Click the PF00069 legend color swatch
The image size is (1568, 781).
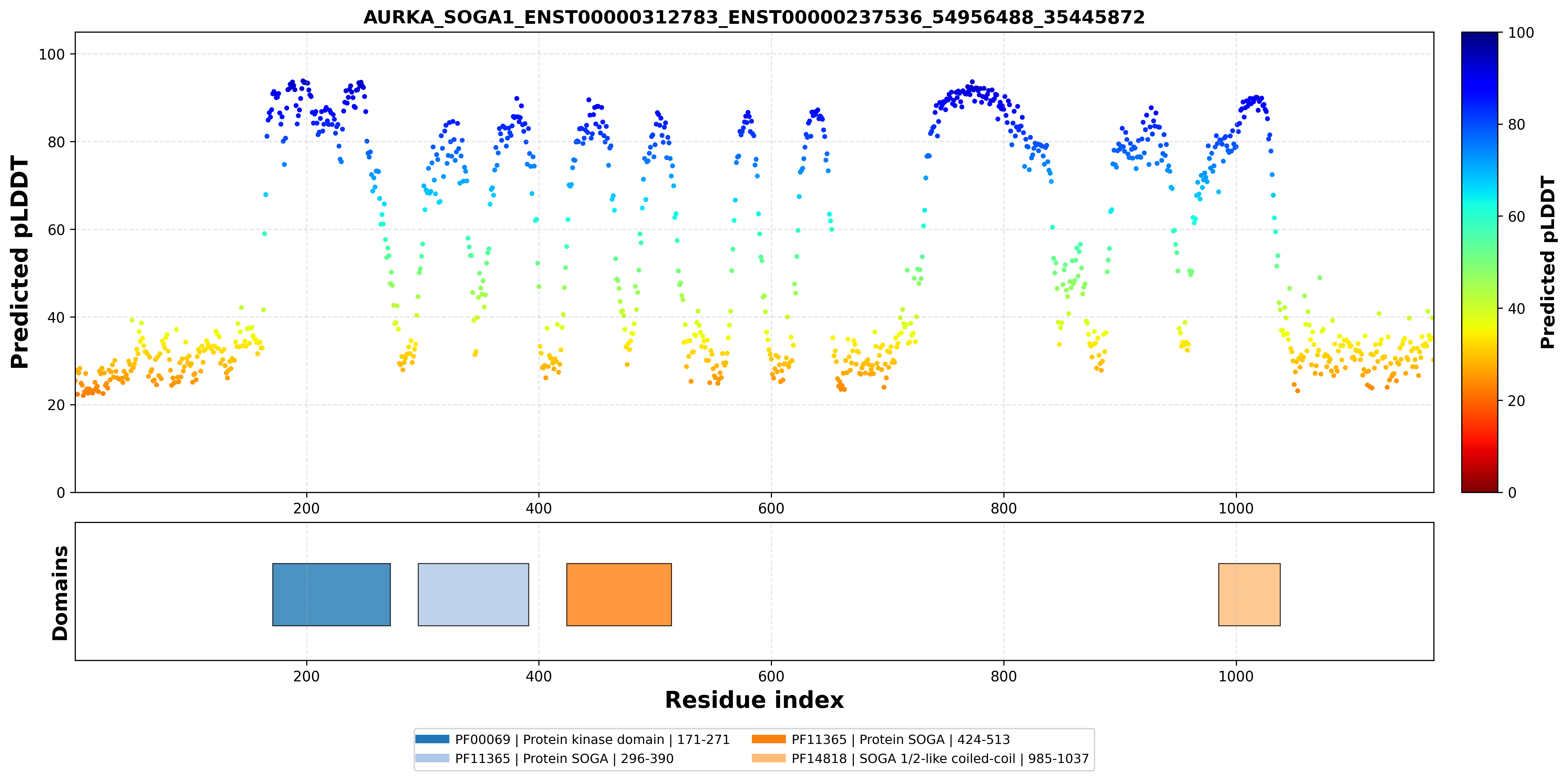(x=432, y=739)
